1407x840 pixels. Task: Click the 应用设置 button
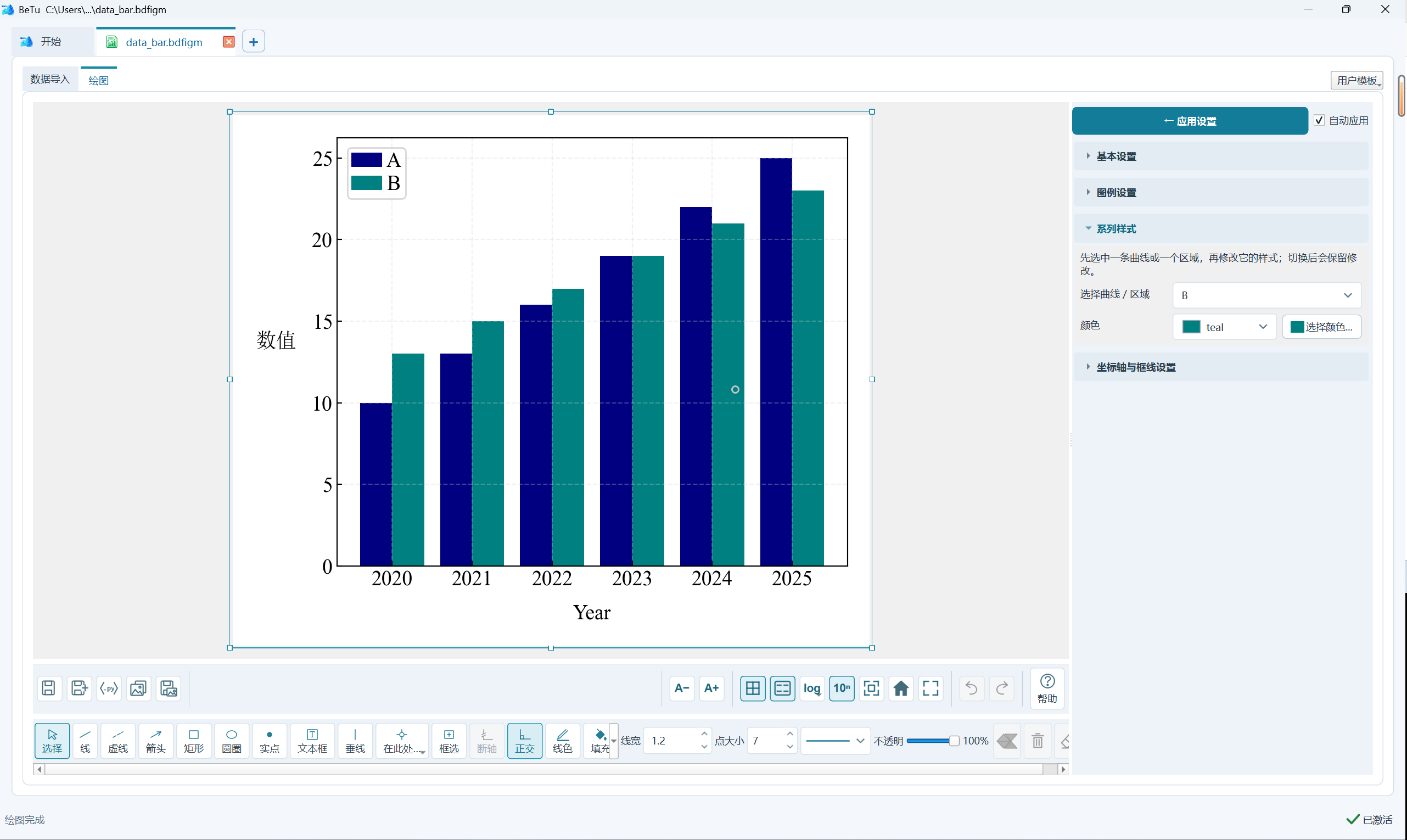click(x=1190, y=121)
